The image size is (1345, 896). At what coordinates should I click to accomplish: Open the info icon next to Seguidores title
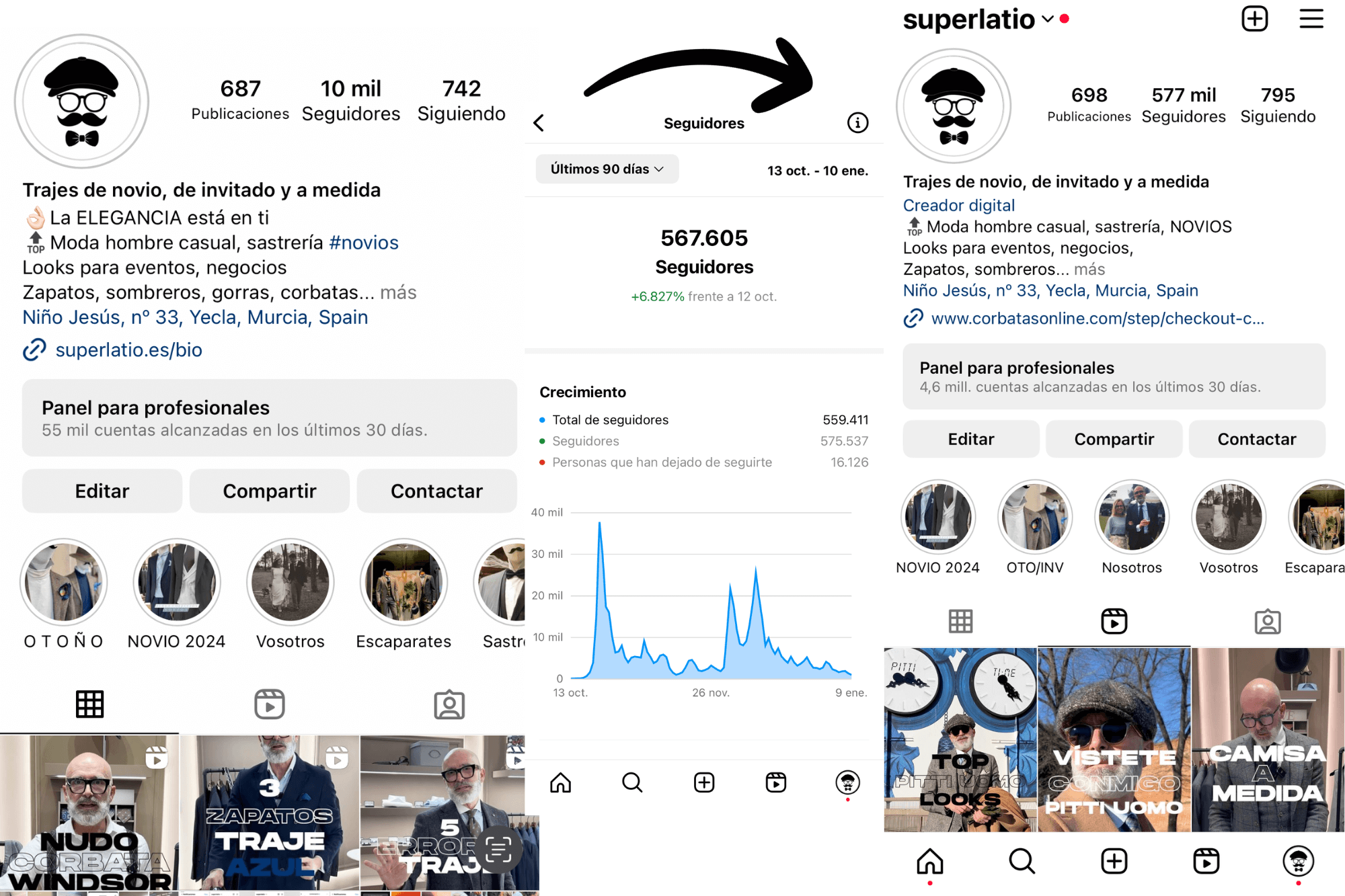pos(857,123)
